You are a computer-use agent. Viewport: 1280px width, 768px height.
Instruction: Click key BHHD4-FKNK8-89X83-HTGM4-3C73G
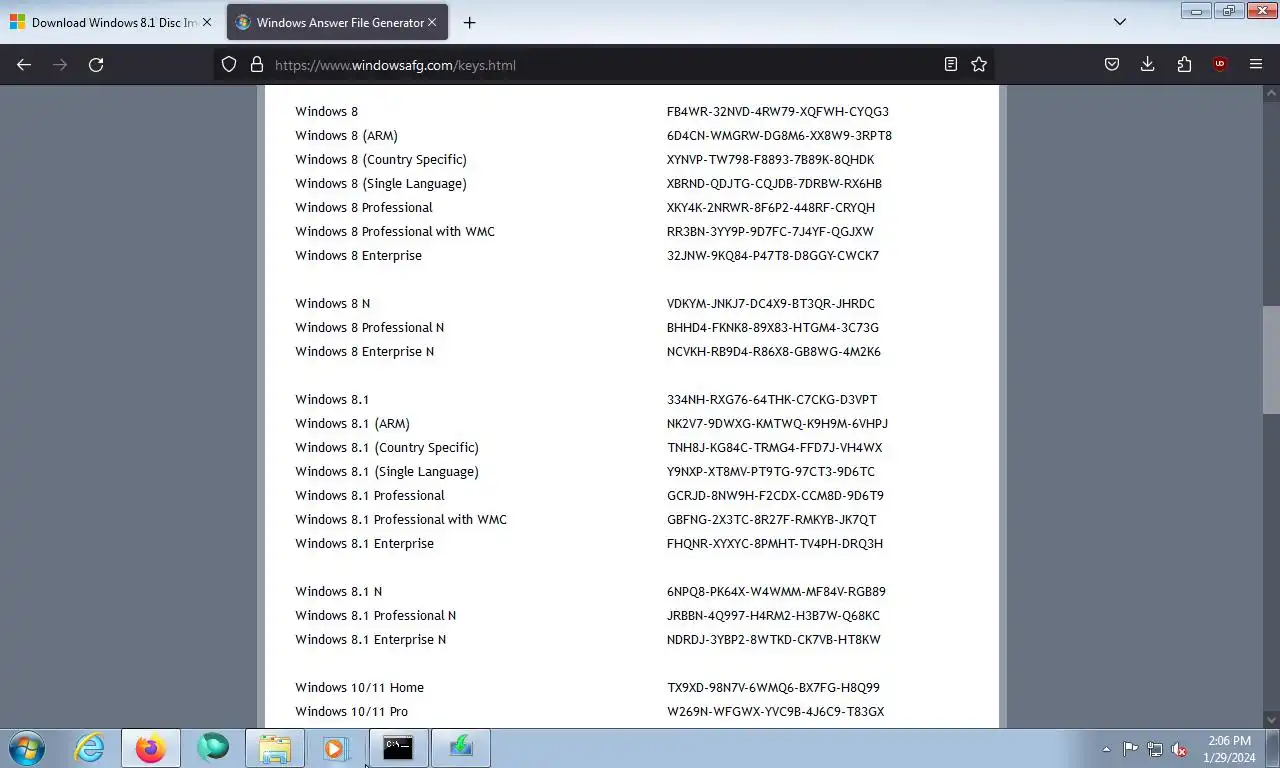coord(772,327)
